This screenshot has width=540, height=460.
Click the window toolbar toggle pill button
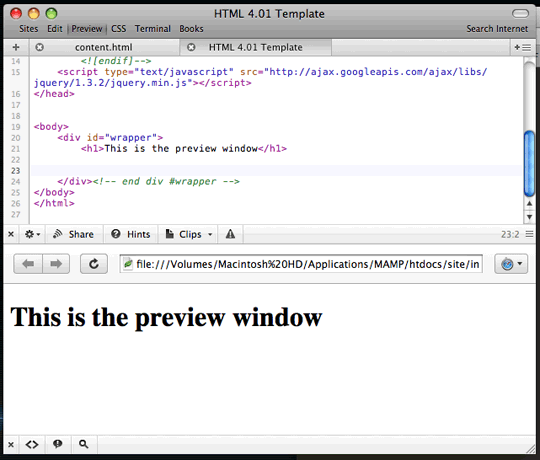pyautogui.click(x=520, y=13)
